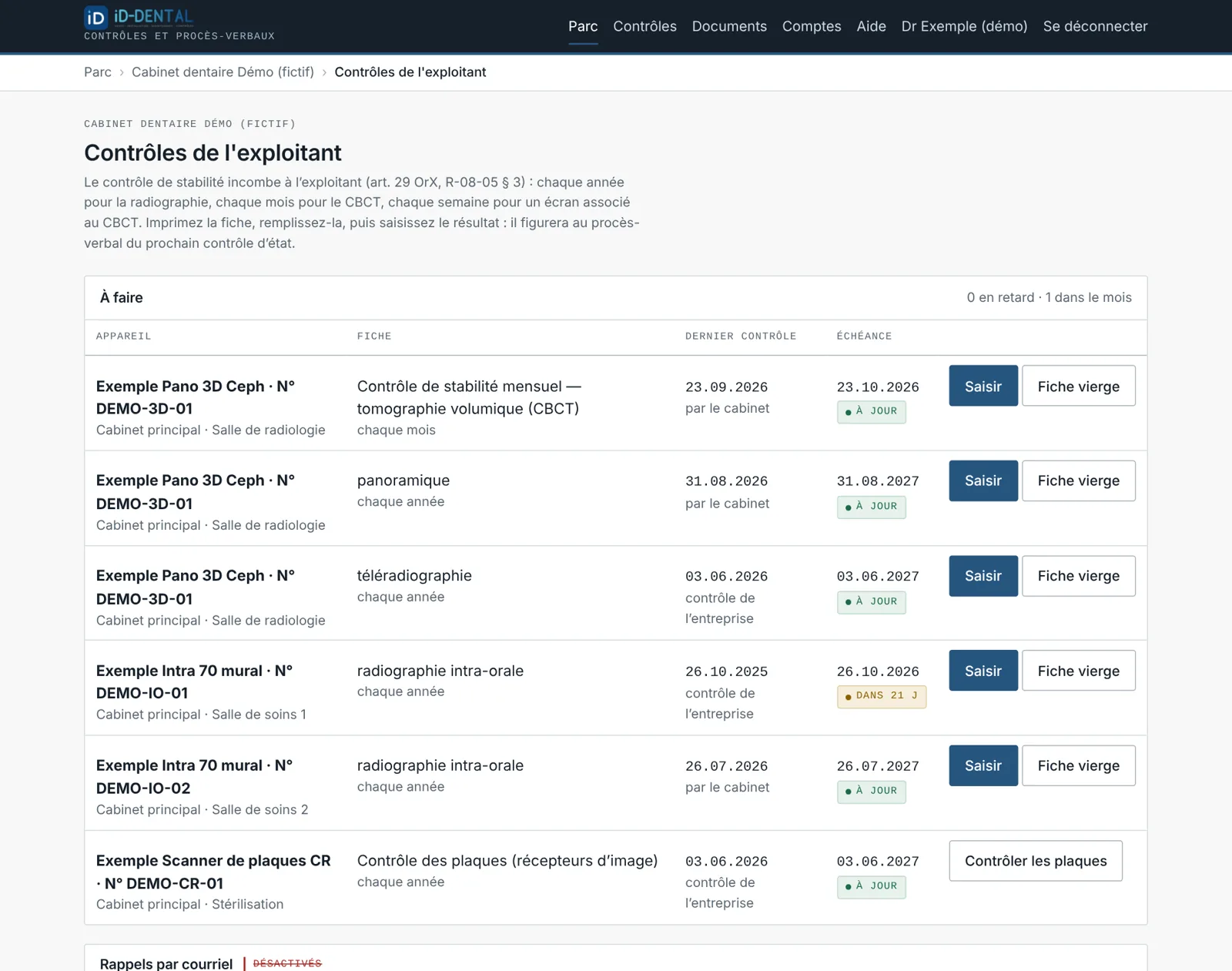Select the last control date 26.10.2025
Screen dimensions: 1232x971
click(x=726, y=671)
